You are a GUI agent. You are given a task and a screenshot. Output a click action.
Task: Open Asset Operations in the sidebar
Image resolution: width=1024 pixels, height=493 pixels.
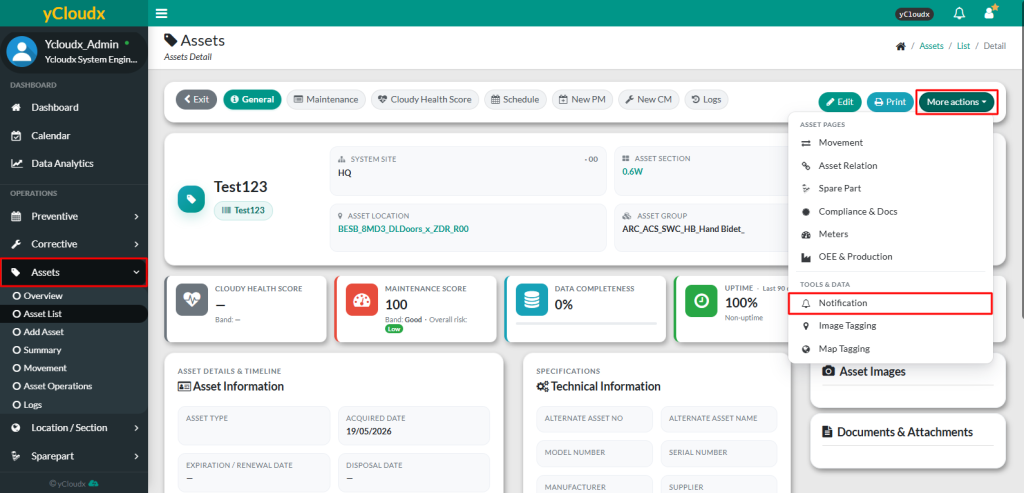(74, 387)
